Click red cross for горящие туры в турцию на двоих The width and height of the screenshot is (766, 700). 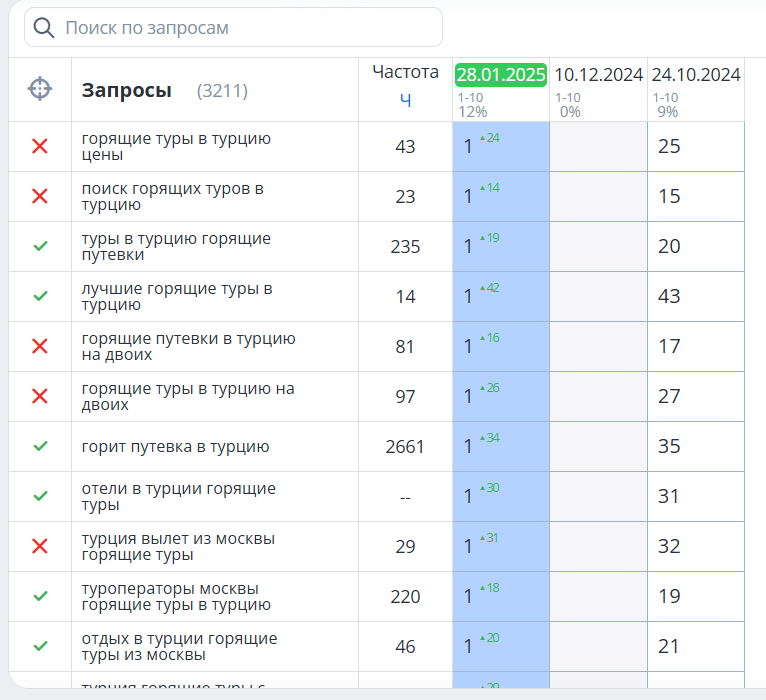click(x=40, y=396)
